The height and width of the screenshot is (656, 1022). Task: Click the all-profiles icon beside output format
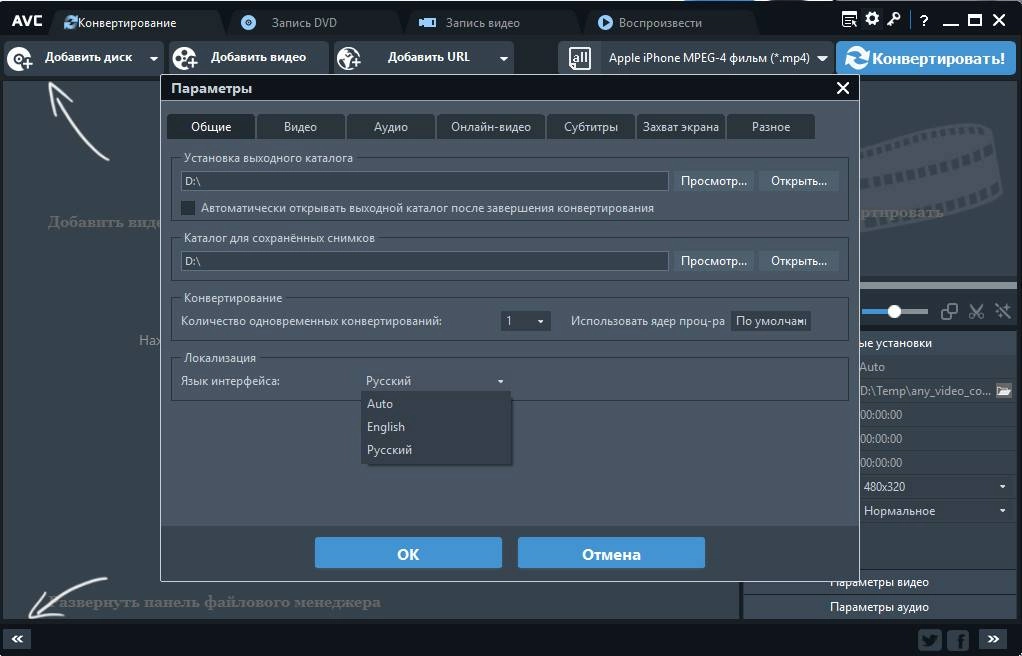tap(579, 58)
